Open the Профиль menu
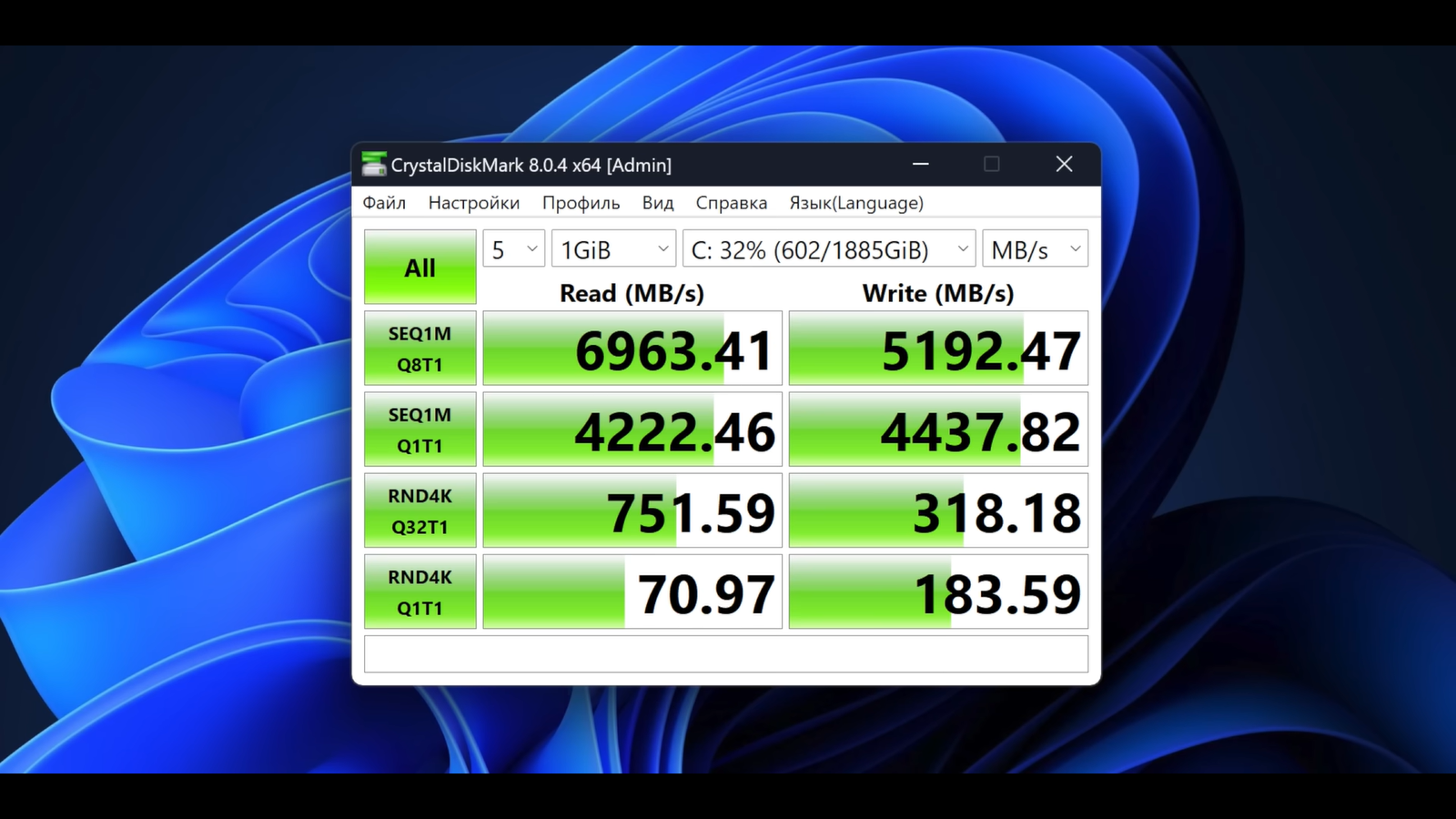1456x819 pixels. click(x=581, y=203)
